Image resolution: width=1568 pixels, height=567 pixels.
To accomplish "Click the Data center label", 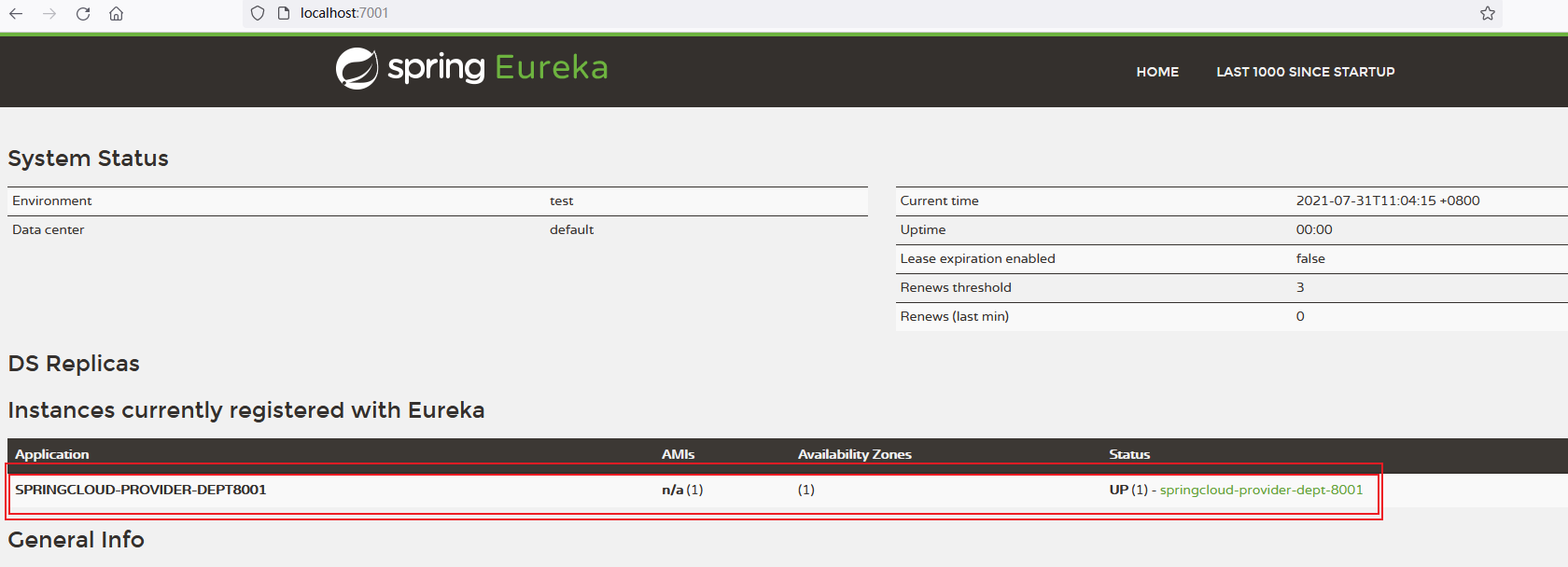I will pos(49,229).
